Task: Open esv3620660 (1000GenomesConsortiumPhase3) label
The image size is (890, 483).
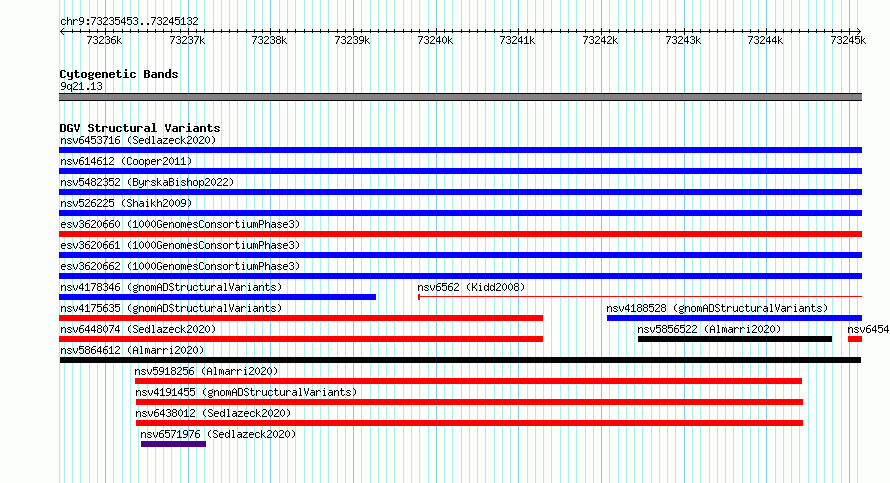Action: click(x=180, y=224)
